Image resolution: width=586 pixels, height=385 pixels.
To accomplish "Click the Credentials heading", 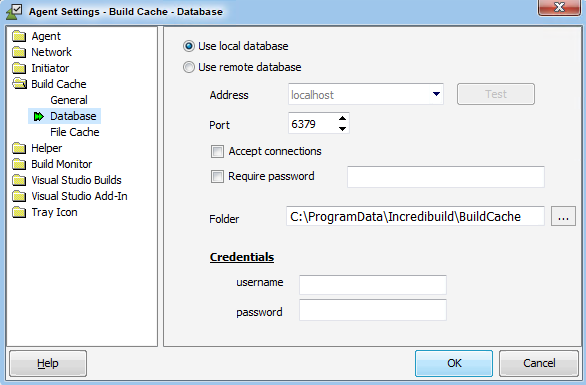I will pos(242,257).
